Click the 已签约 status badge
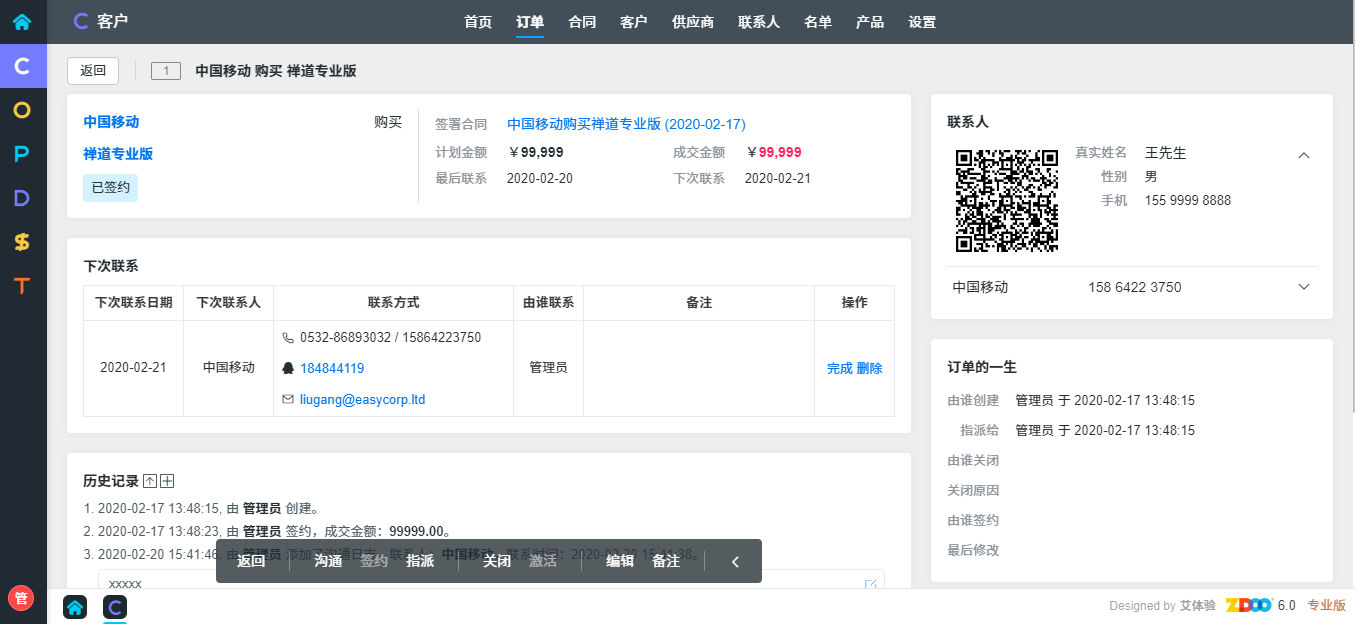This screenshot has height=624, width=1355. pos(110,187)
